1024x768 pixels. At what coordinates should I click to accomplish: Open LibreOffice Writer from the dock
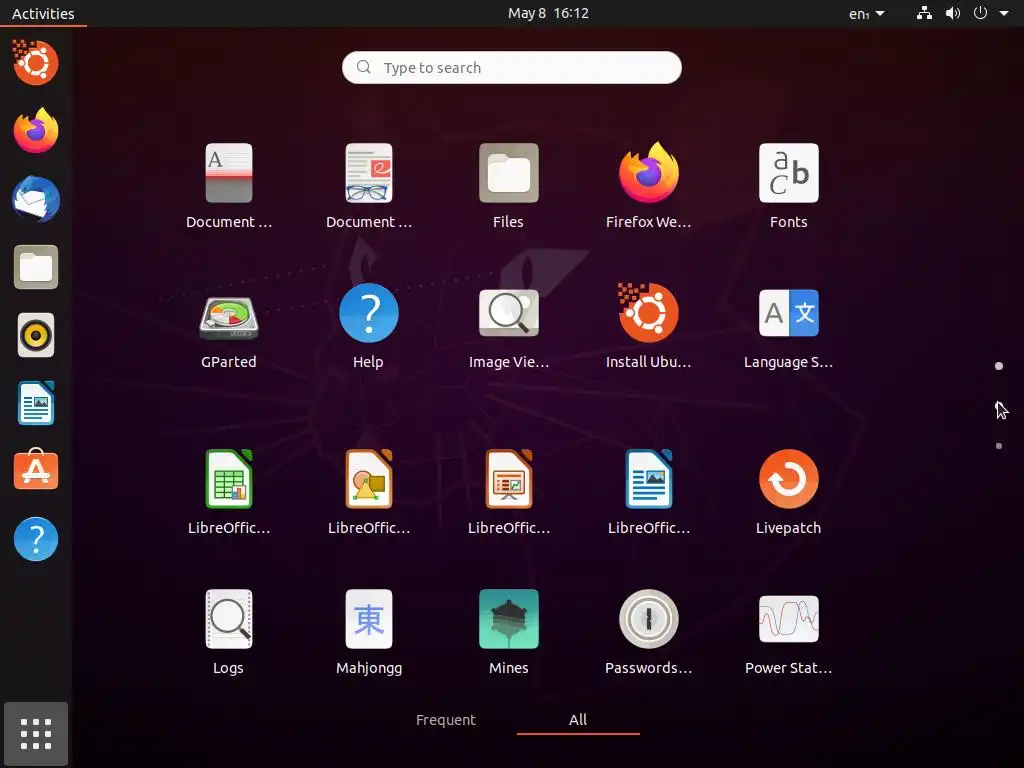[36, 404]
